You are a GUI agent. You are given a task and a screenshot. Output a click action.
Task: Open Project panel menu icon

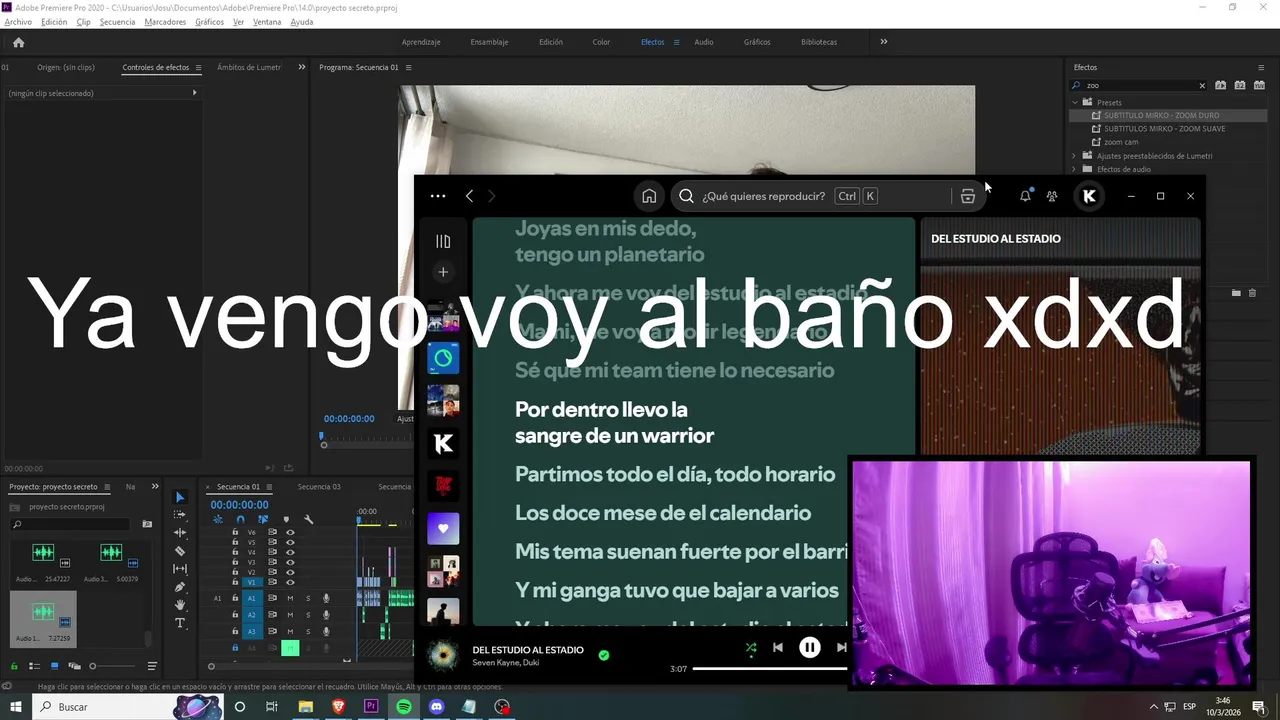click(x=107, y=487)
